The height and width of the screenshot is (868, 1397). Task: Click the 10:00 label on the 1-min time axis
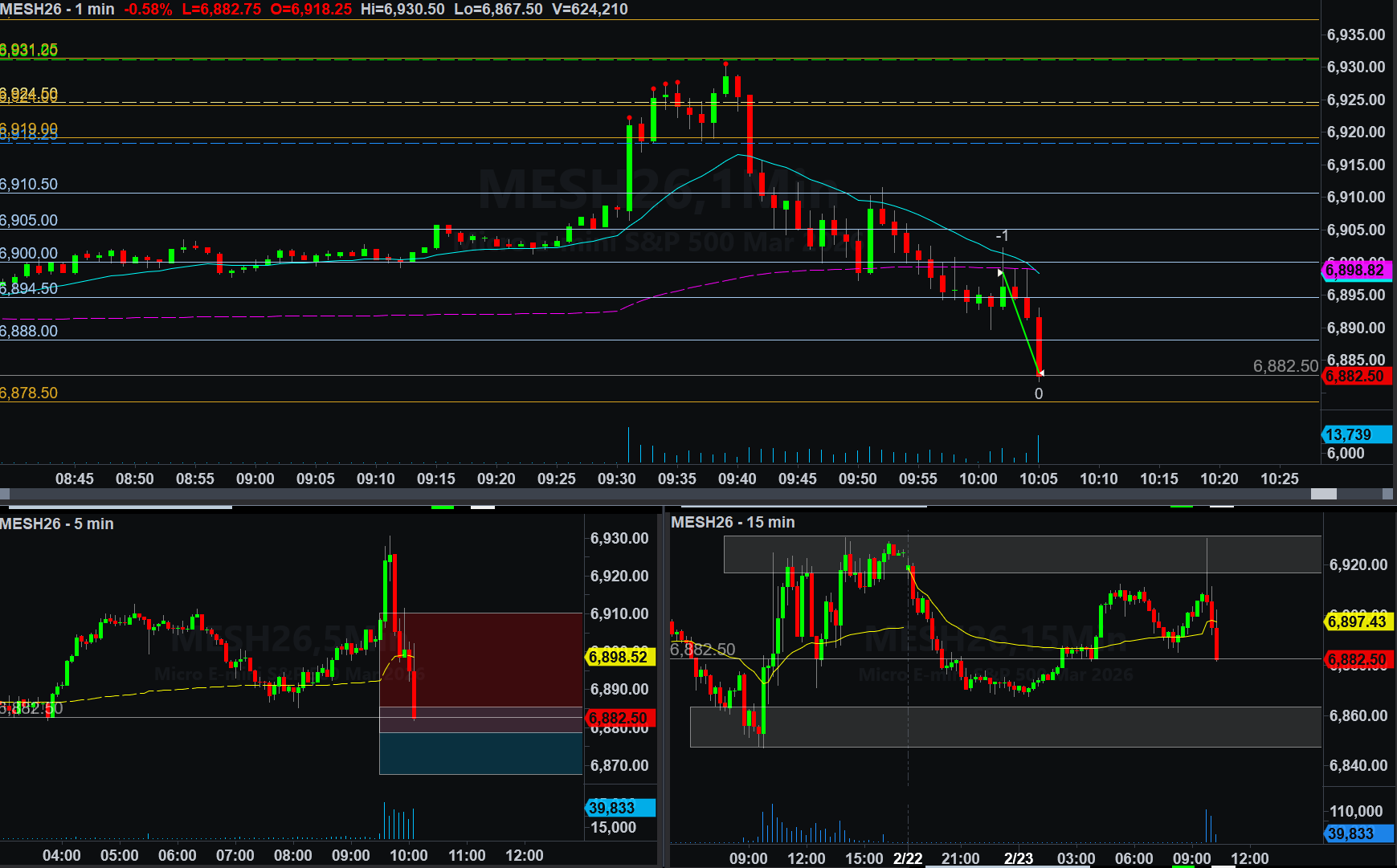(978, 479)
